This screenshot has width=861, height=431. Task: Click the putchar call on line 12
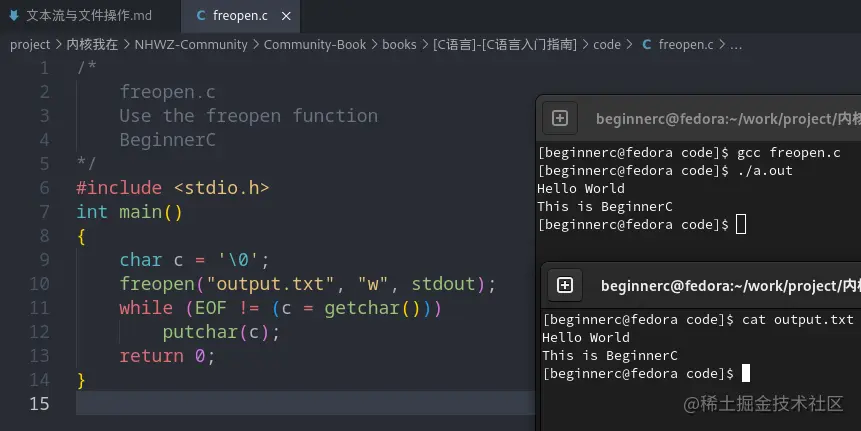pyautogui.click(x=199, y=332)
